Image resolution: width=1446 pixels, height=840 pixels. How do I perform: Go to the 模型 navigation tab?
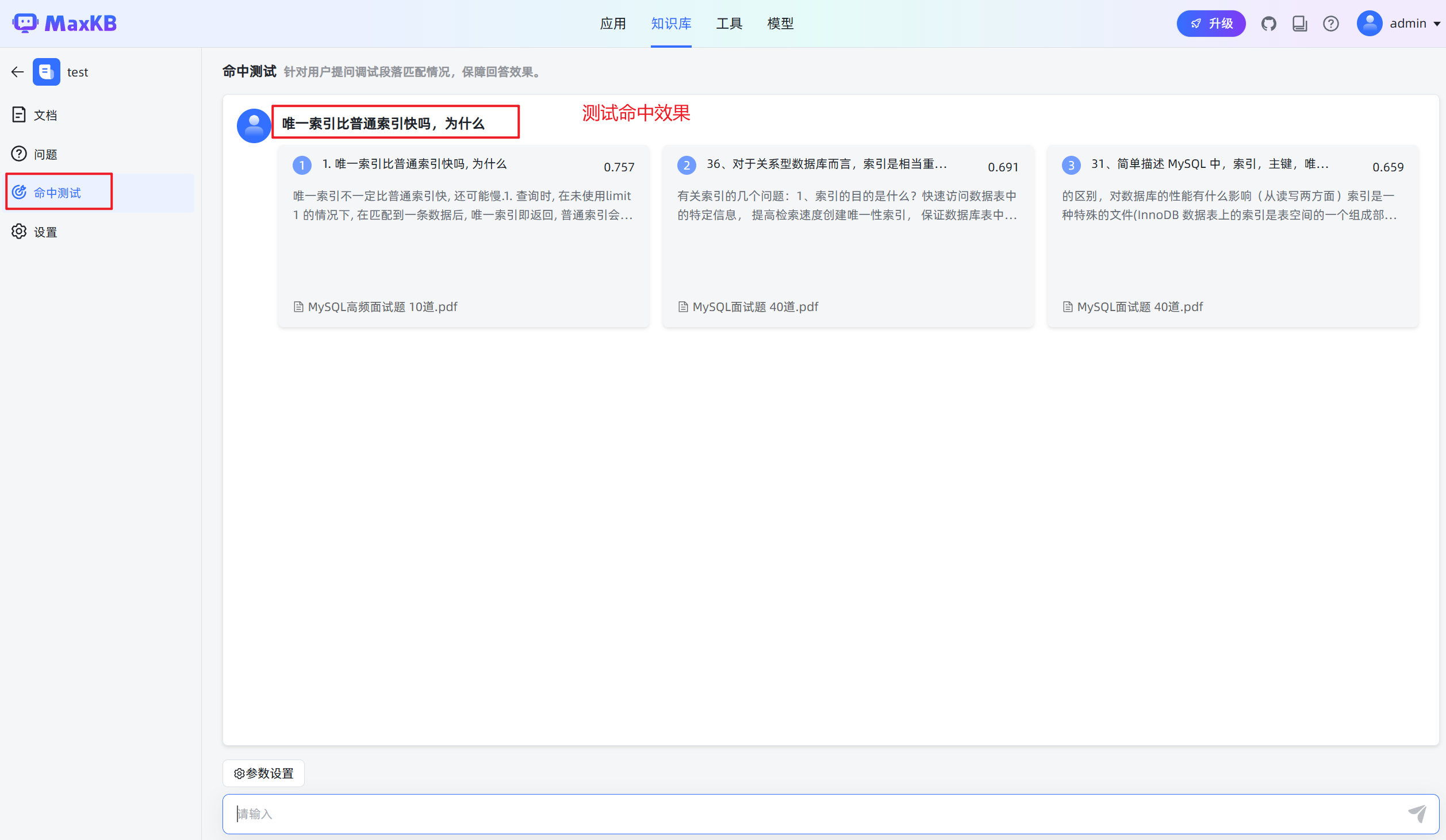click(780, 24)
